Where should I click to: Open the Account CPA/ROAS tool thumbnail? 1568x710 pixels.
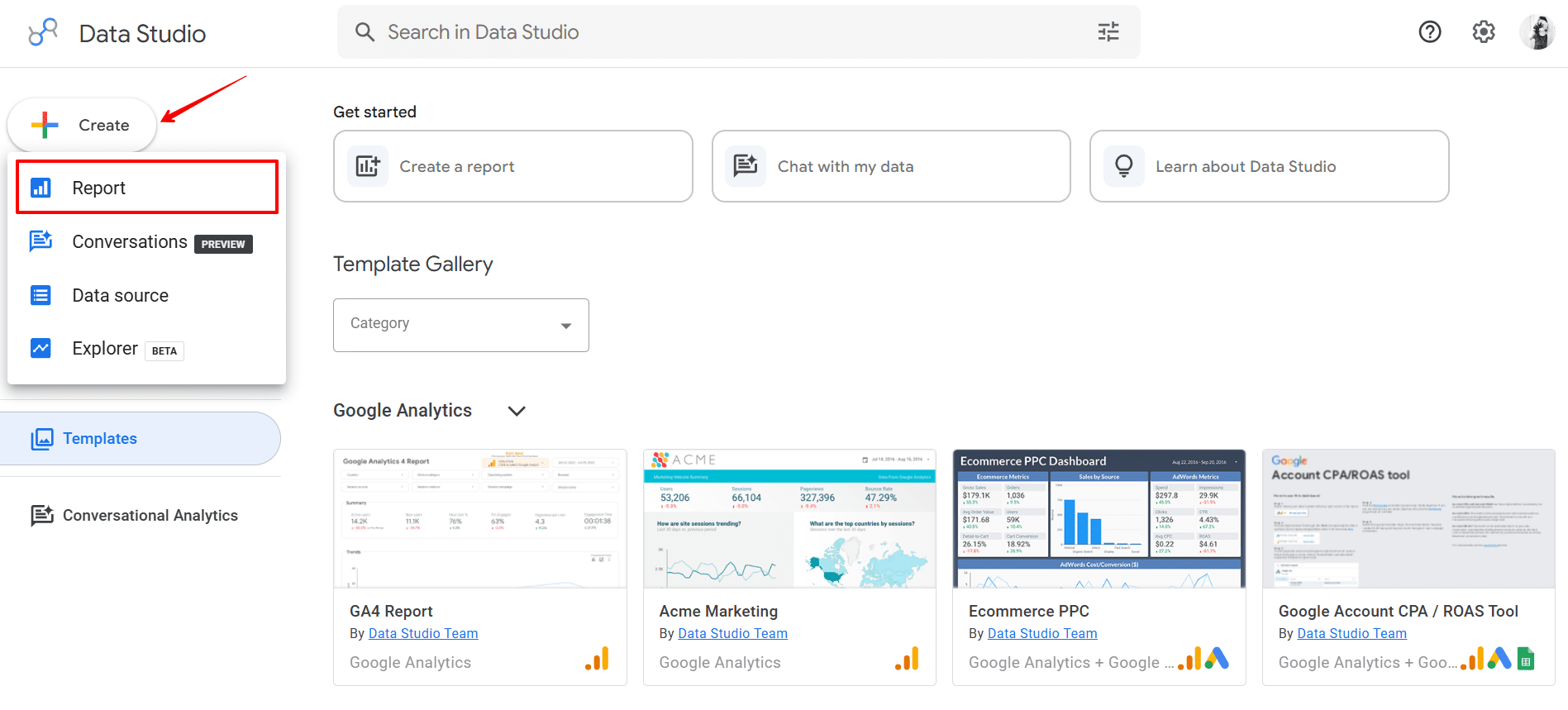coord(1408,519)
